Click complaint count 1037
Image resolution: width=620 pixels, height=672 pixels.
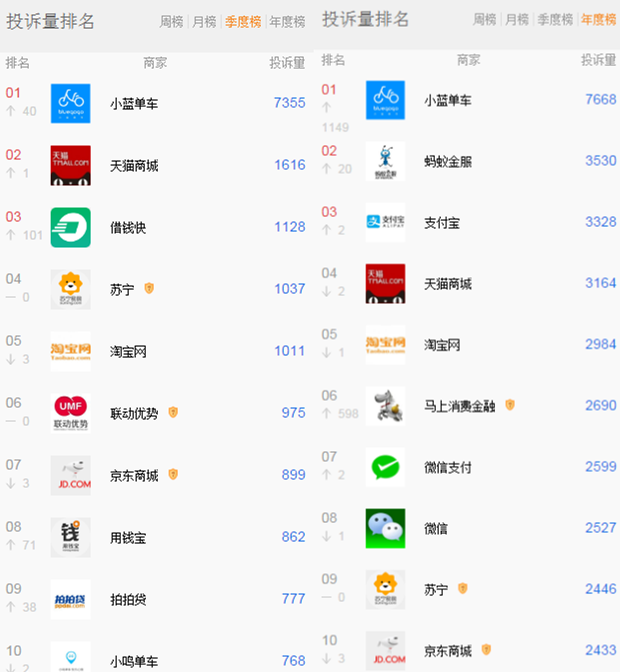coord(290,289)
